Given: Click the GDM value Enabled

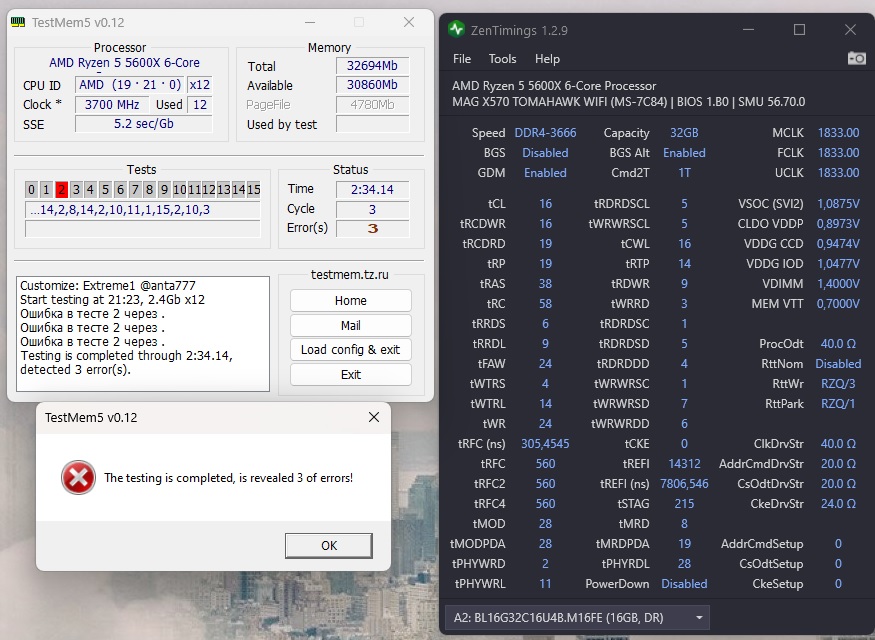Looking at the screenshot, I should pyautogui.click(x=545, y=173).
